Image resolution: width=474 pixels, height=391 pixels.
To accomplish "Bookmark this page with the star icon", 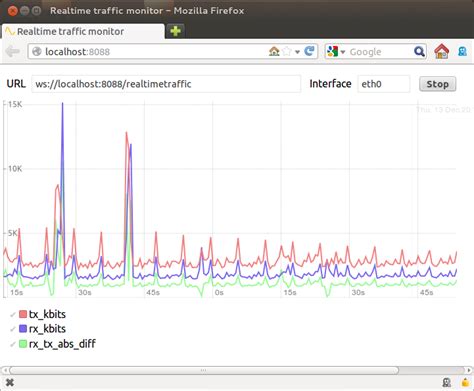I will pyautogui.click(x=287, y=51).
